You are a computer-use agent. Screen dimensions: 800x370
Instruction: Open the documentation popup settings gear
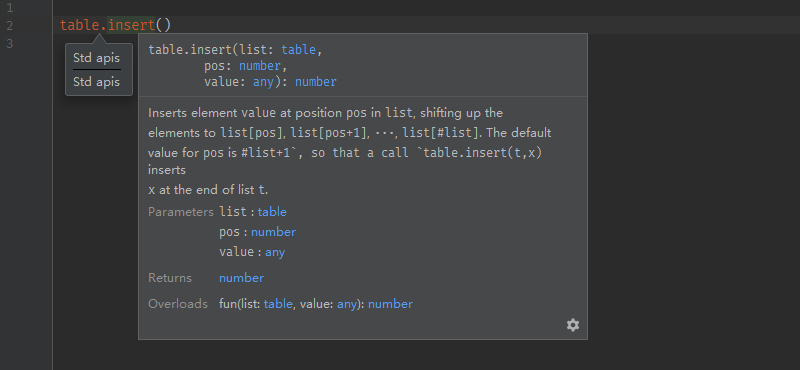pos(573,325)
